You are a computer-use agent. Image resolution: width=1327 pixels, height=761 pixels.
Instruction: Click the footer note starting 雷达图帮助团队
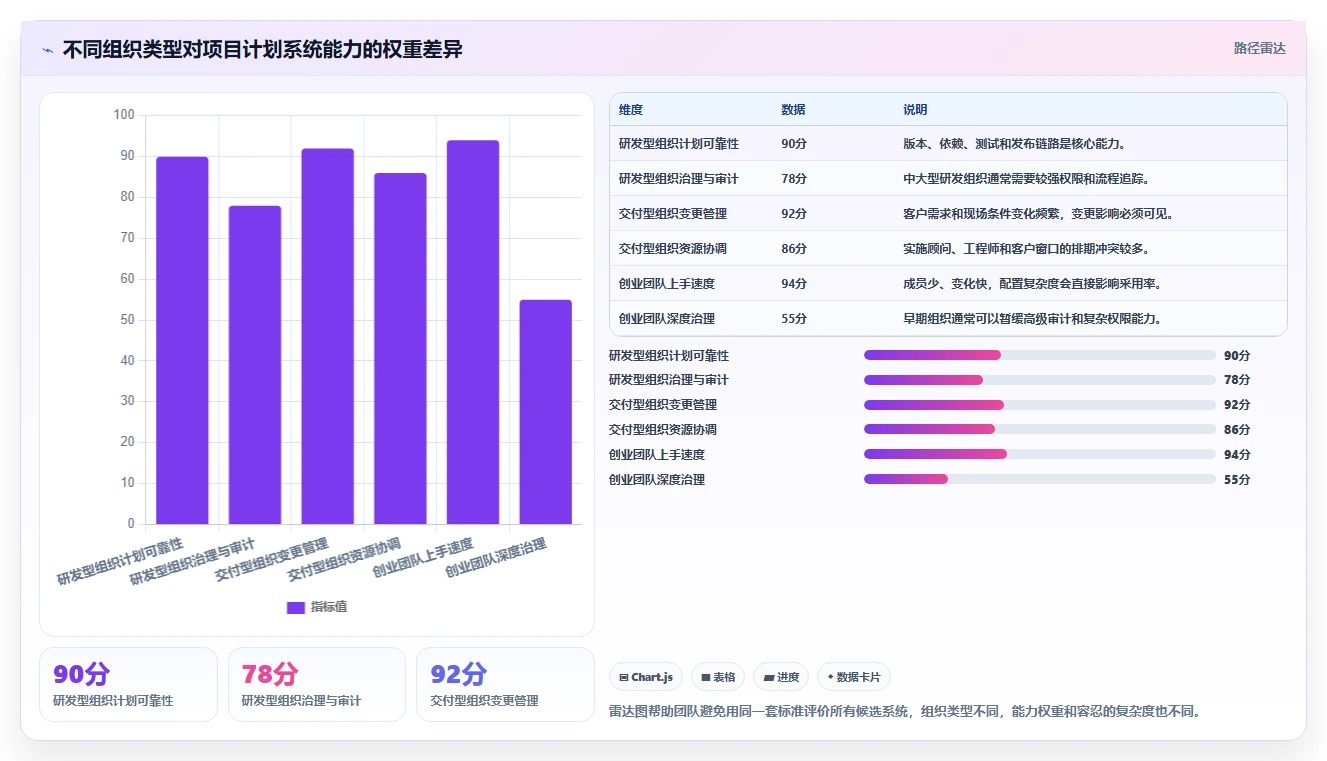click(x=905, y=712)
